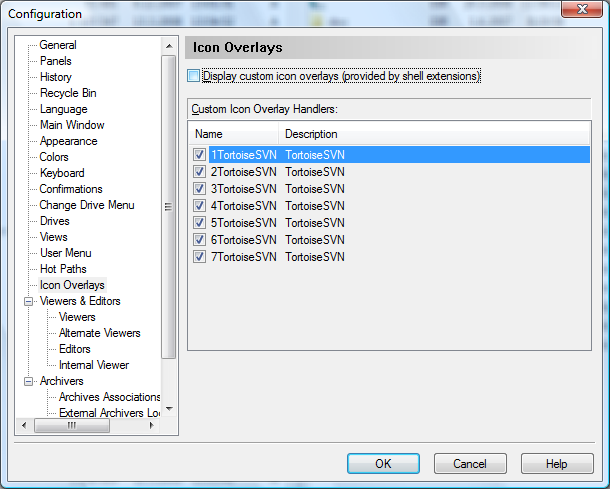This screenshot has height=489, width=610.
Task: Collapse the Viewers & Editors tree node
Action: [x=28, y=301]
